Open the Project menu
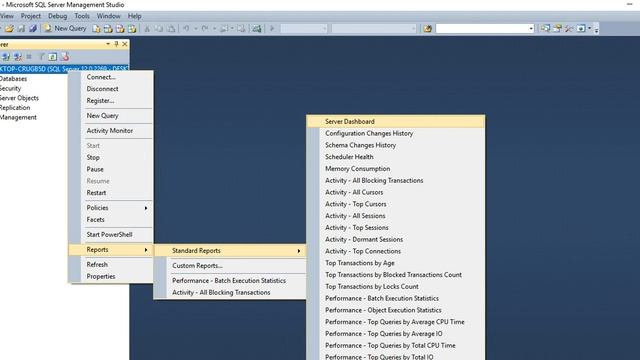This screenshot has height=360, width=640. coord(31,16)
